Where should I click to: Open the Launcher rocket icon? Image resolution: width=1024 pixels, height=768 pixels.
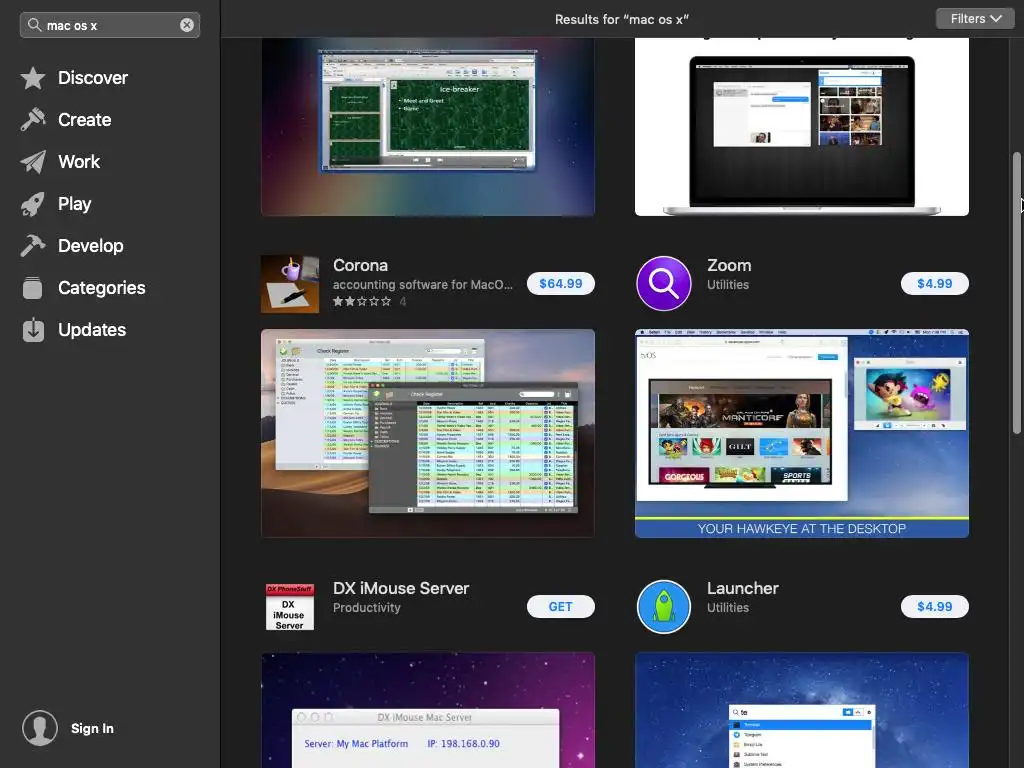pos(664,607)
